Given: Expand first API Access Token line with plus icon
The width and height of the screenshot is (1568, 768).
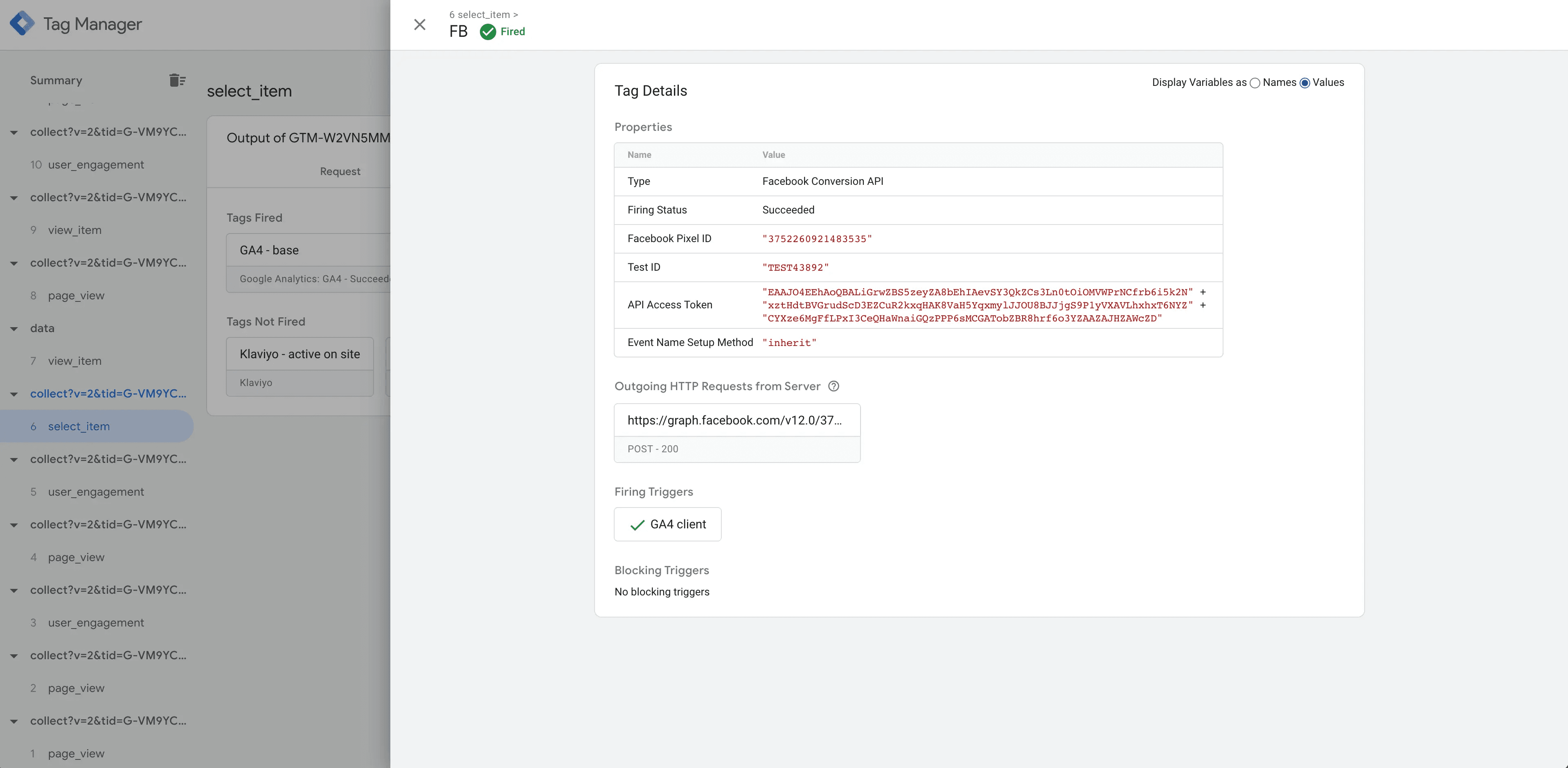Looking at the screenshot, I should (1203, 292).
